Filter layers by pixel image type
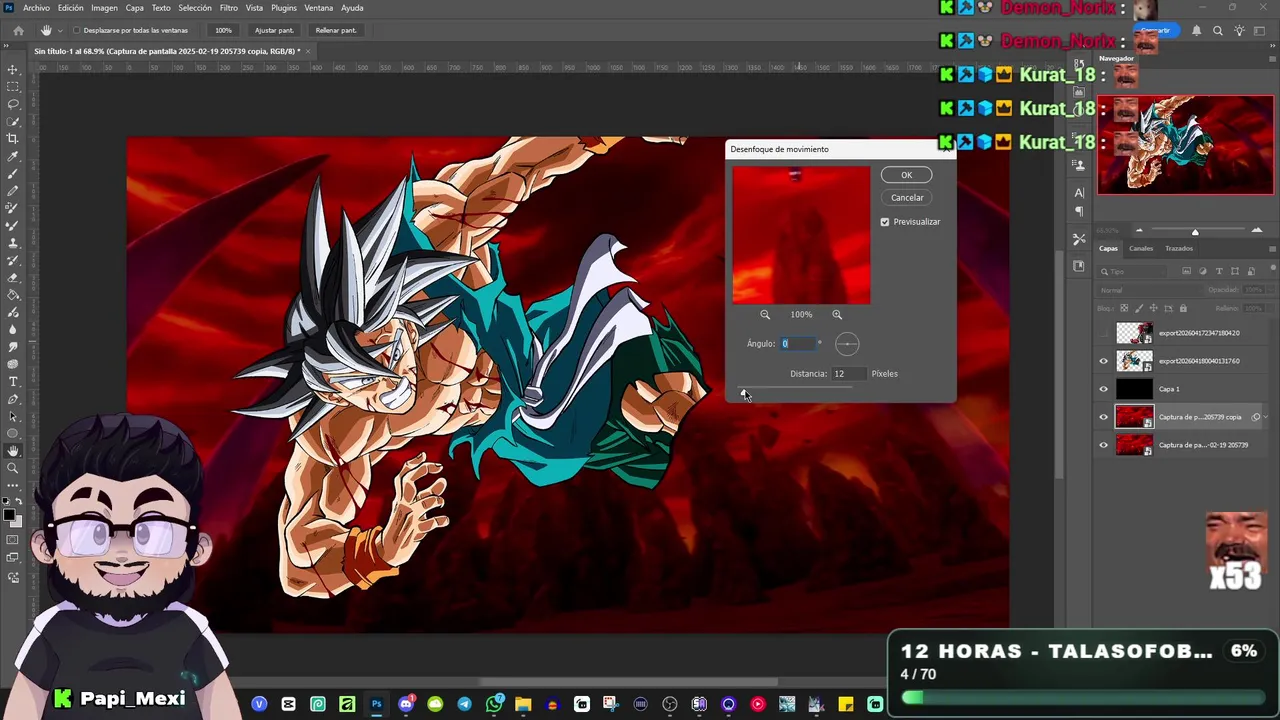The image size is (1280, 720). tap(1187, 271)
